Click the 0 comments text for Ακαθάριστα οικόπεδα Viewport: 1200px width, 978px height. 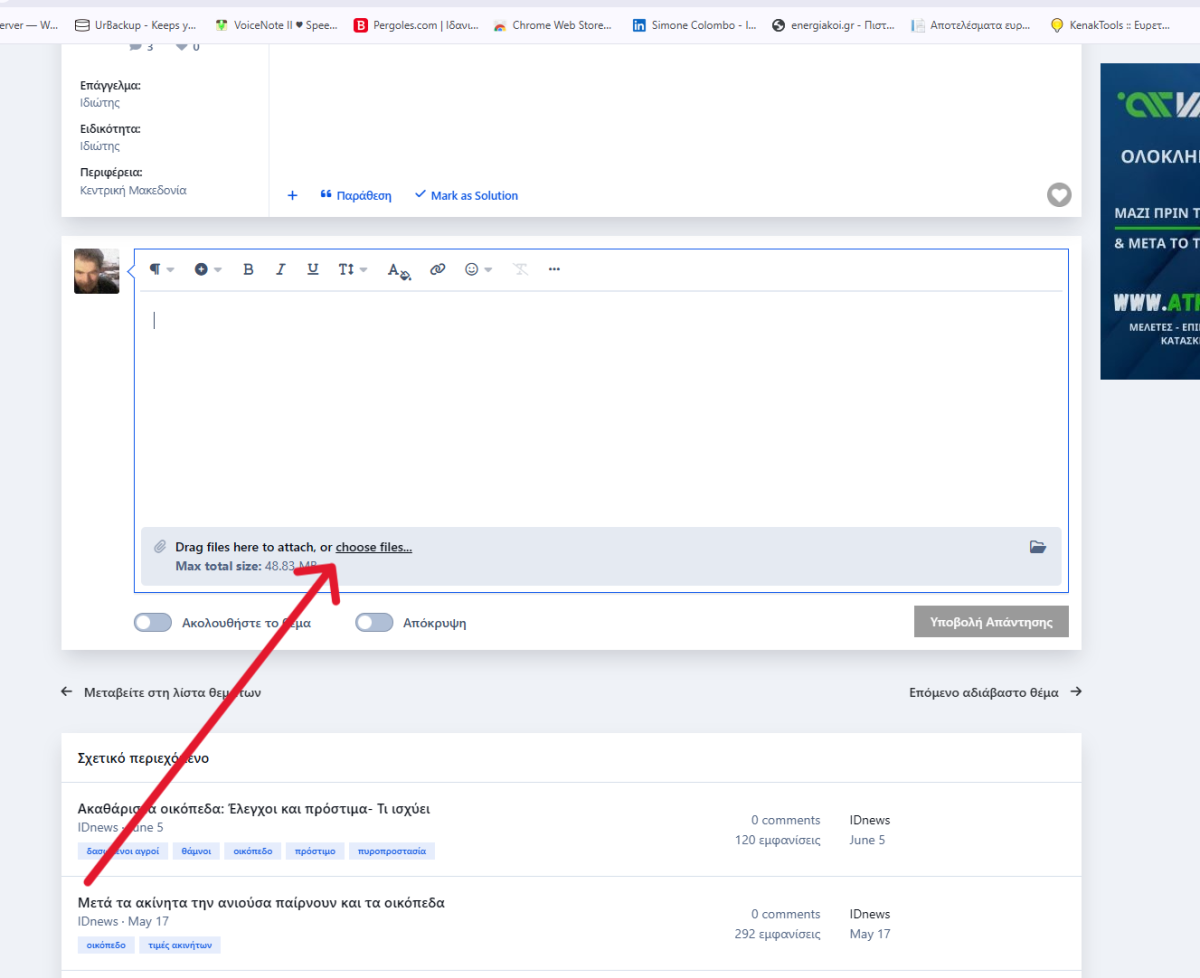(x=786, y=820)
